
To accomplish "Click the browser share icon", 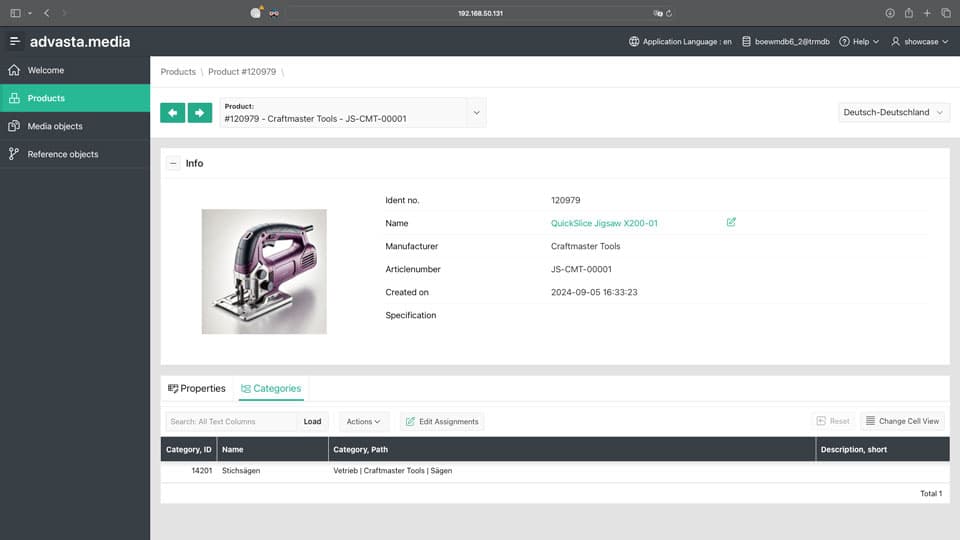I will (909, 13).
